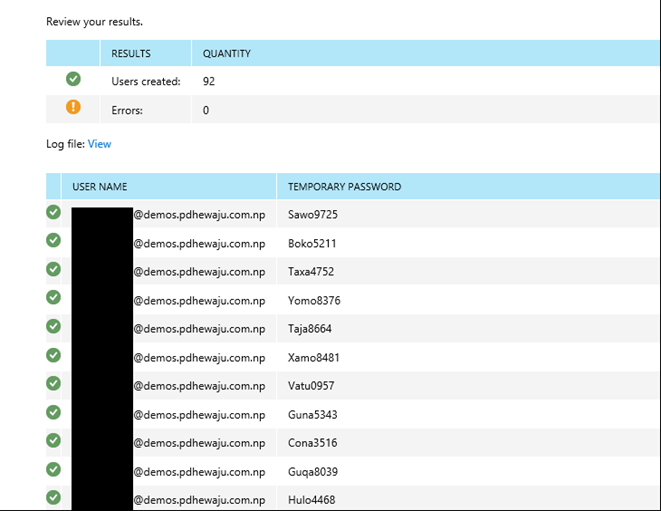Click the check icon in the Xamo8481 row
This screenshot has height=511, width=661.
tap(54, 355)
